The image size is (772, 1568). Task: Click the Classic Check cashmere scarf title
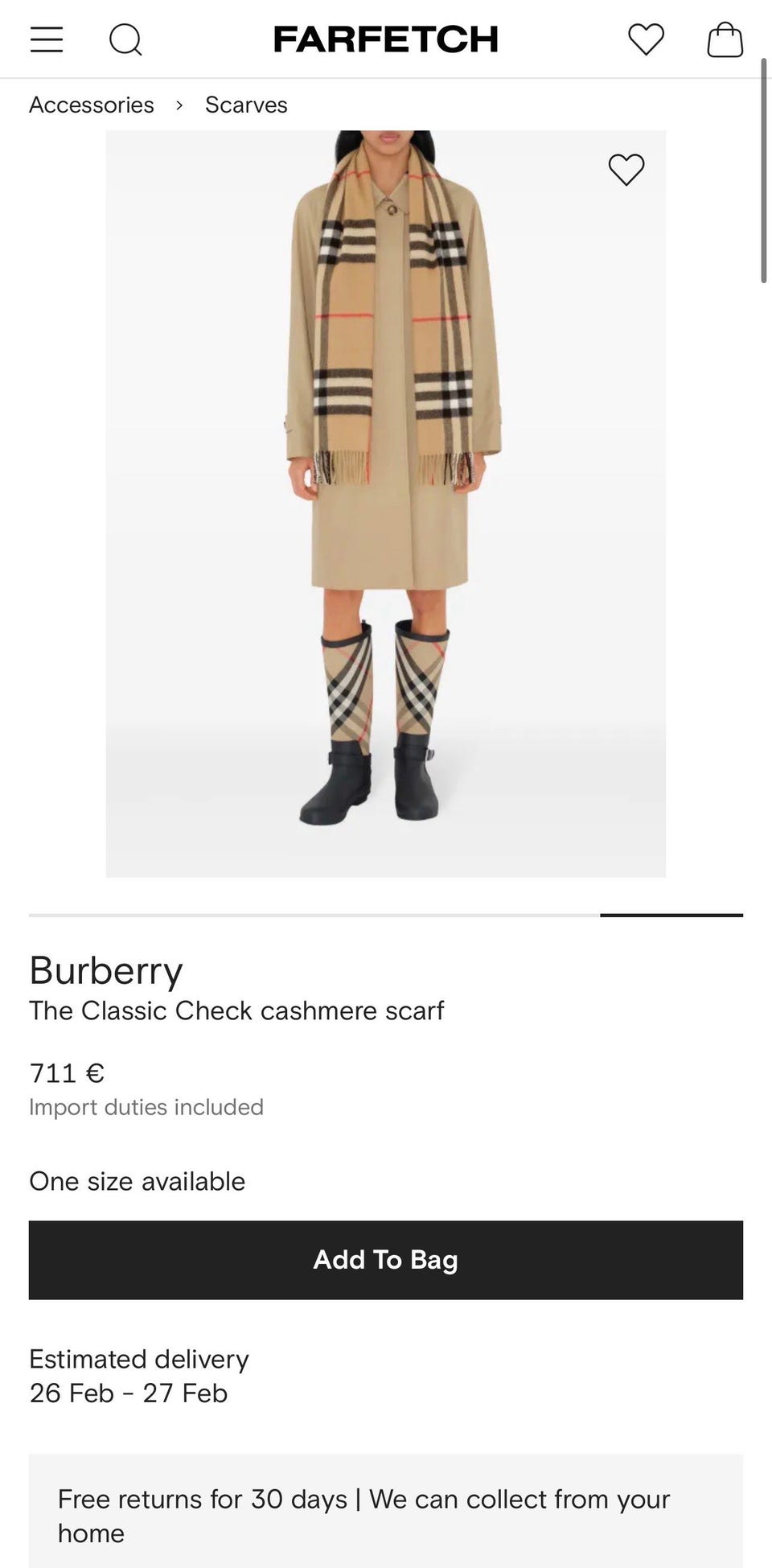pyautogui.click(x=236, y=1010)
